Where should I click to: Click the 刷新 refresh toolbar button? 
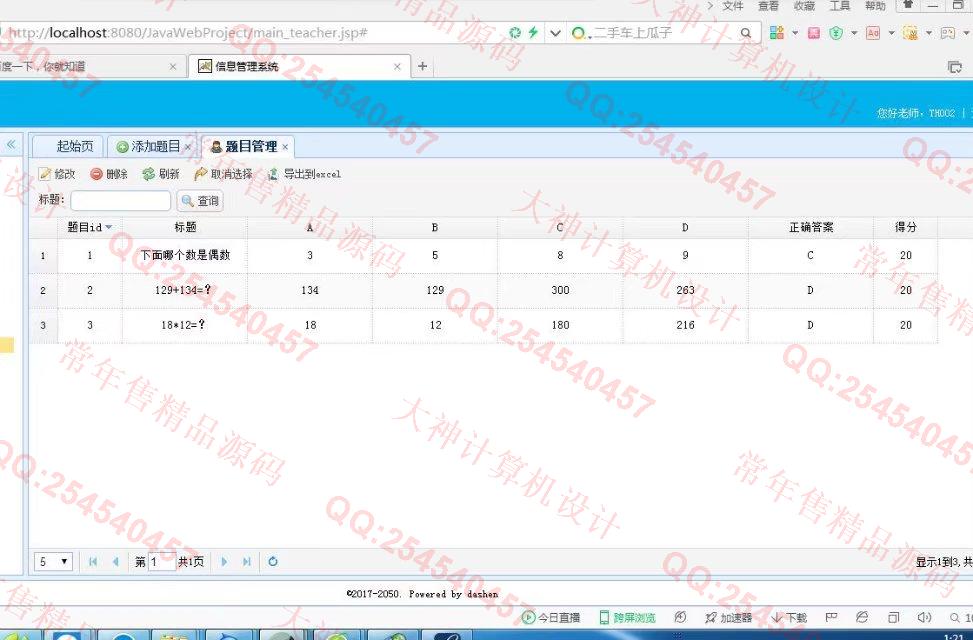click(161, 174)
